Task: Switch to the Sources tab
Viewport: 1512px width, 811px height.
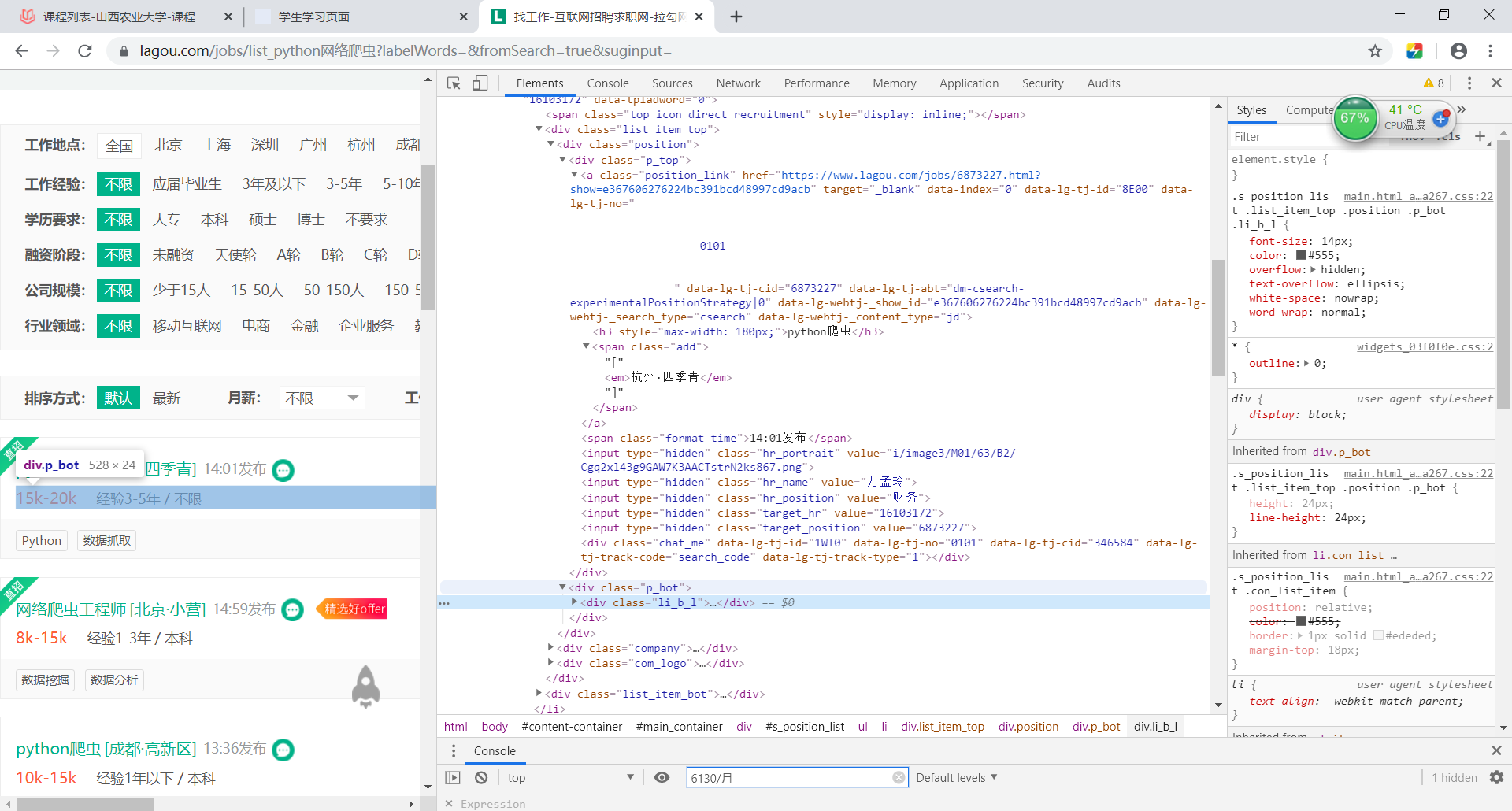Action: 672,83
